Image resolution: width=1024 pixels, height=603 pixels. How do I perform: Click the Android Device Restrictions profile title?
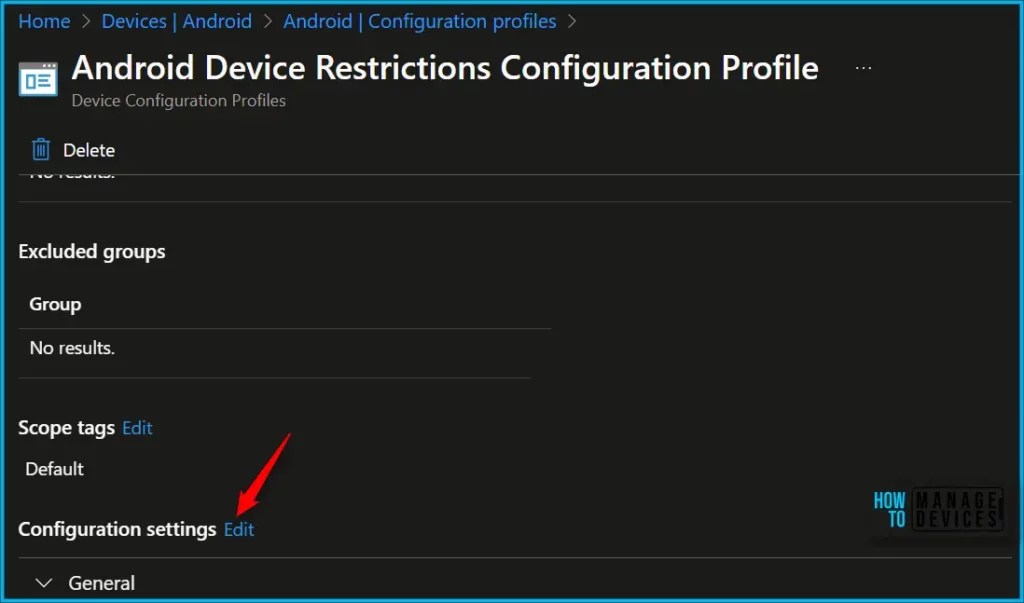tap(443, 68)
